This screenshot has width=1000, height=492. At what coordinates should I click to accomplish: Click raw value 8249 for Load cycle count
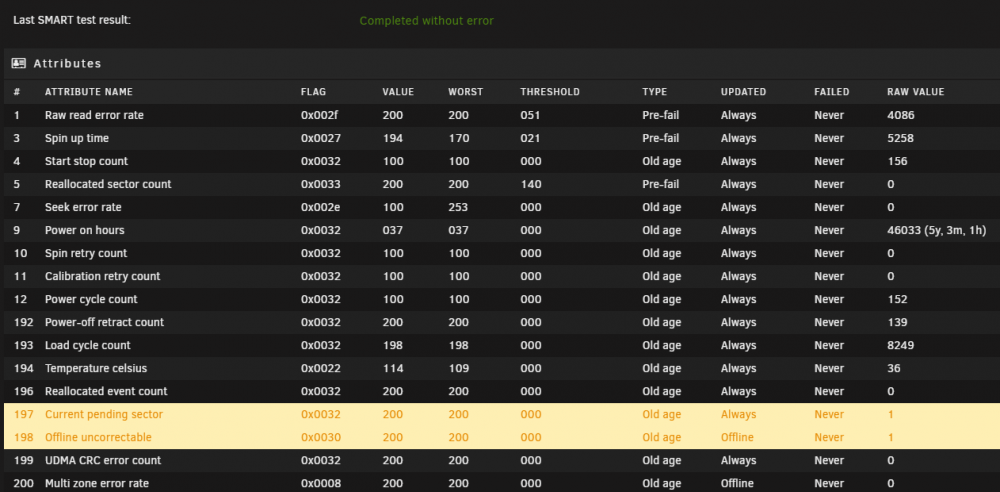coord(901,345)
